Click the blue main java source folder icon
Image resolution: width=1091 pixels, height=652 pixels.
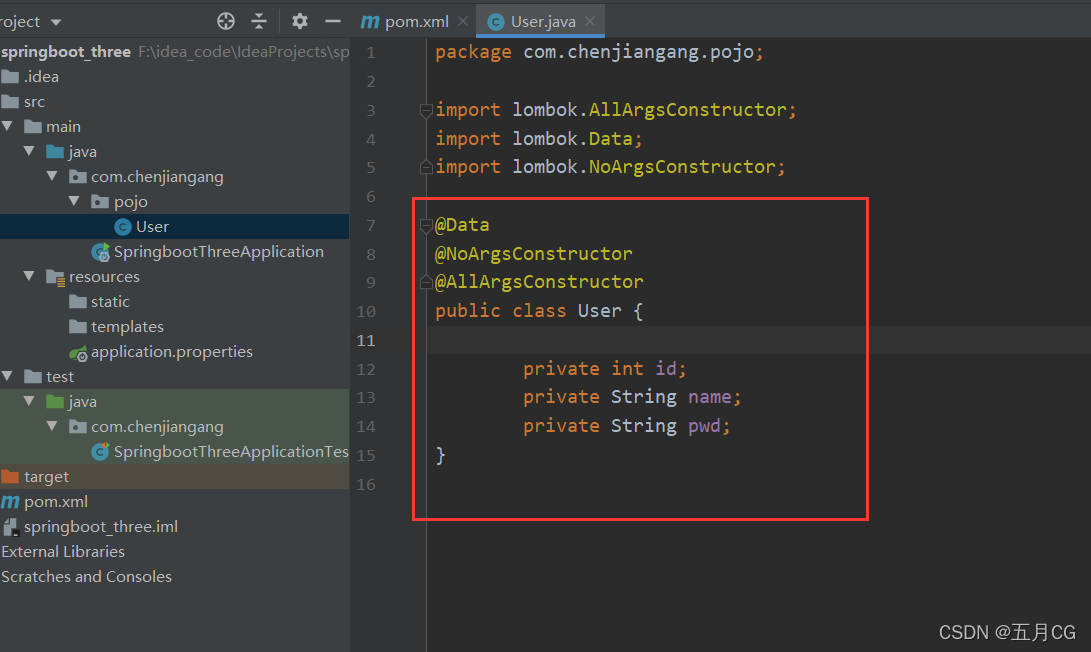[55, 151]
